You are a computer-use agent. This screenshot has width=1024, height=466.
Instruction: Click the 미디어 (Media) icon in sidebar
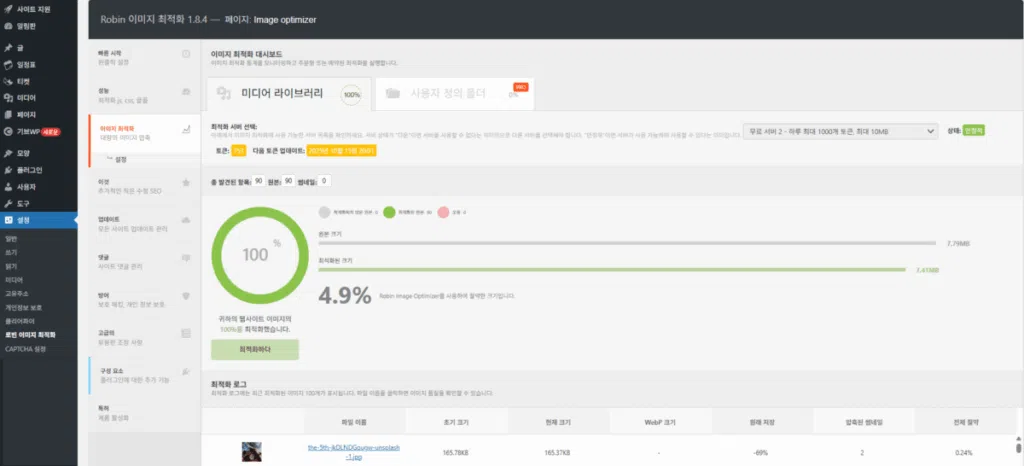pyautogui.click(x=9, y=98)
